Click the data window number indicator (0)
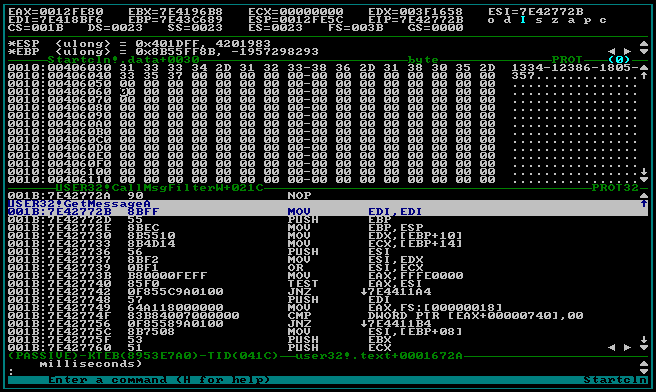Screen dimensions: 656x392 (x=619, y=60)
